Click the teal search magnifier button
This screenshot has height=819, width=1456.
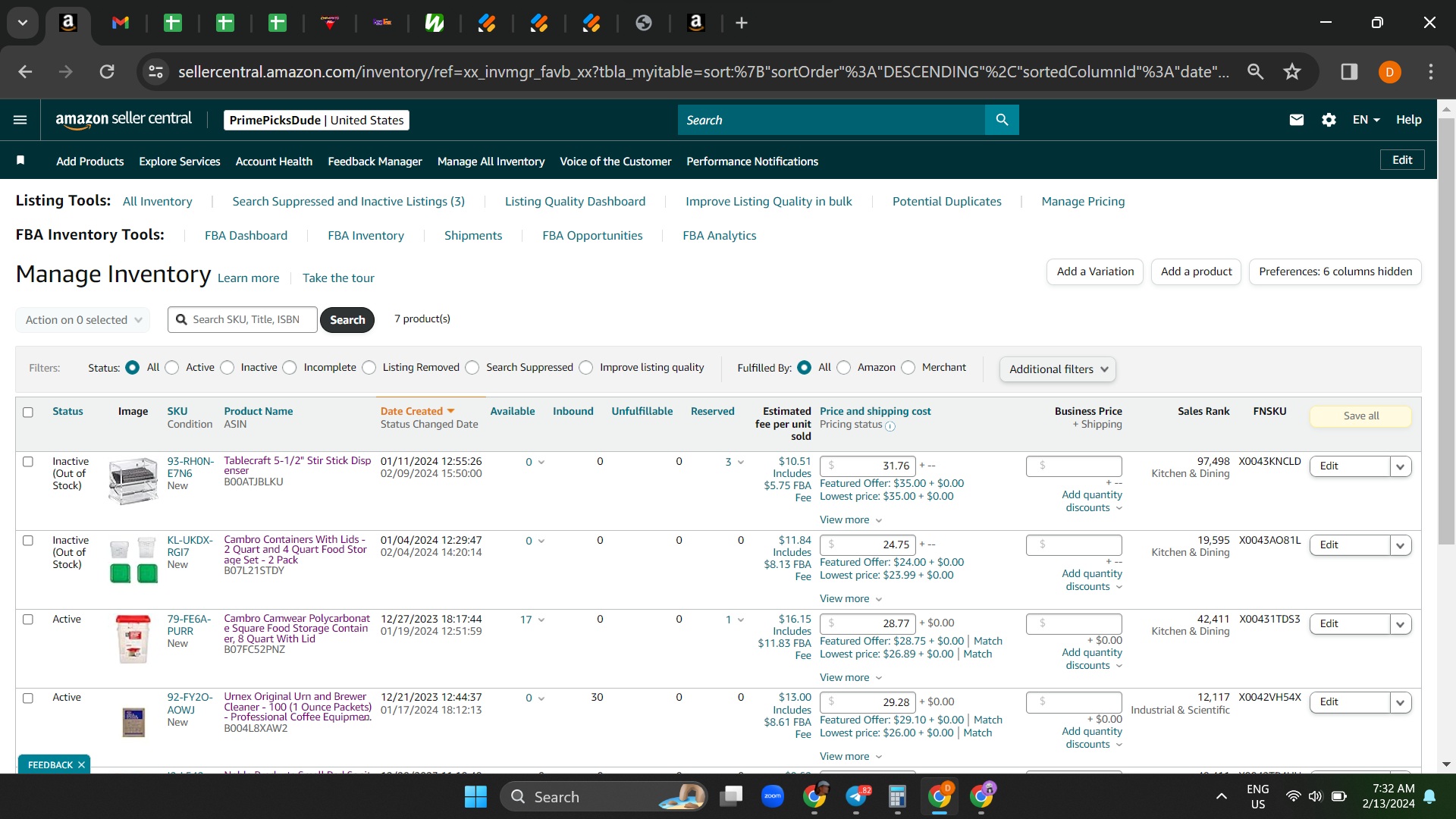[x=1002, y=120]
